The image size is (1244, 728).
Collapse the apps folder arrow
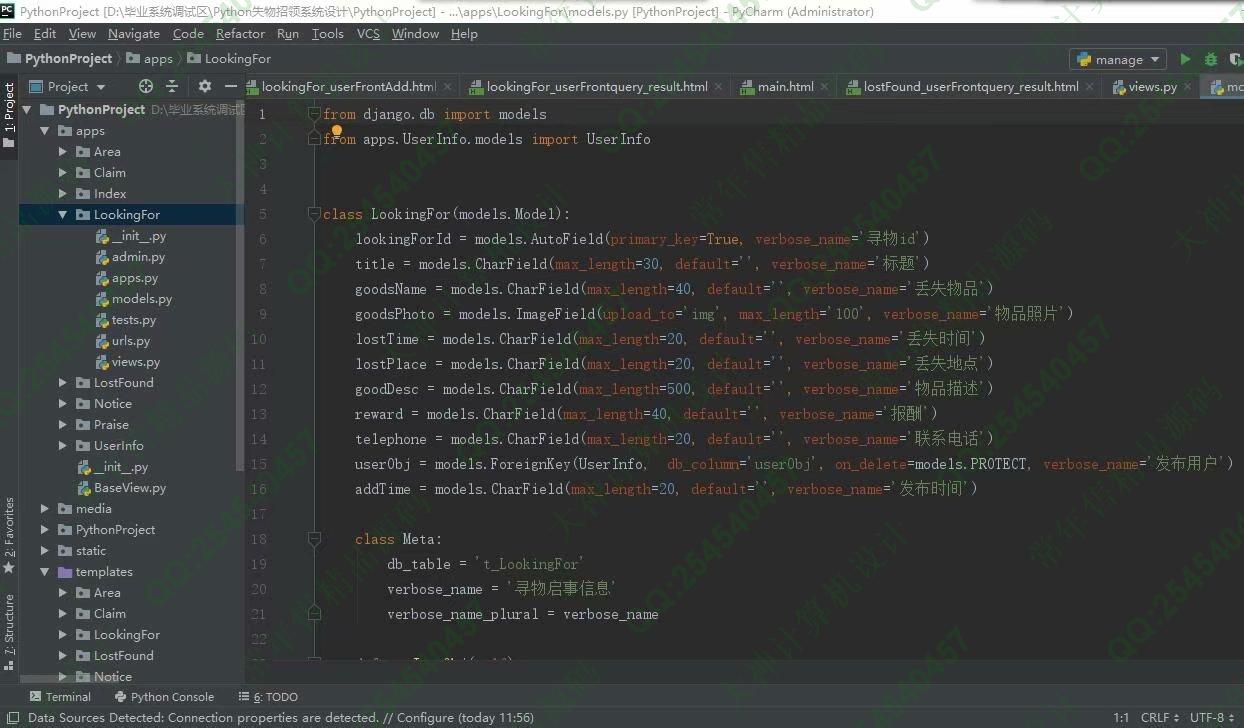coord(44,131)
